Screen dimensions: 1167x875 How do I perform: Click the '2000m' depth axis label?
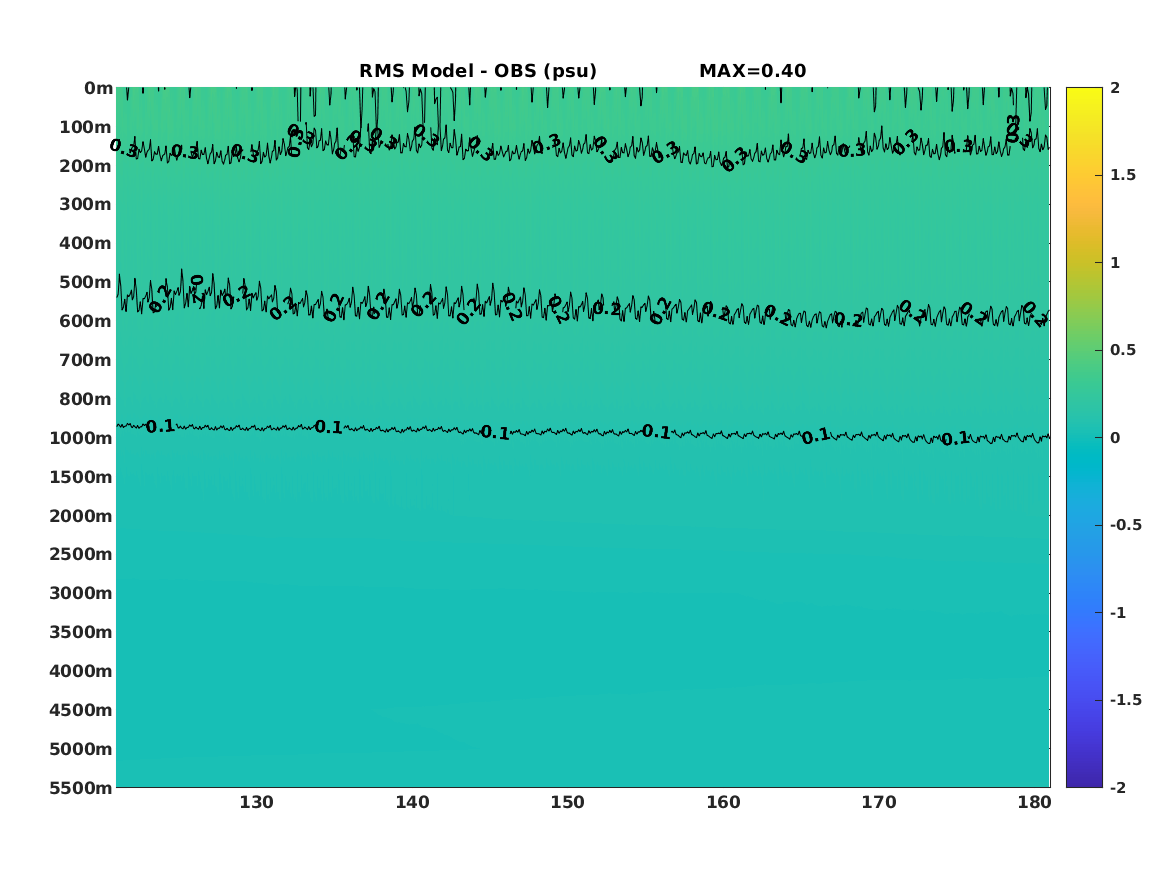[80, 516]
